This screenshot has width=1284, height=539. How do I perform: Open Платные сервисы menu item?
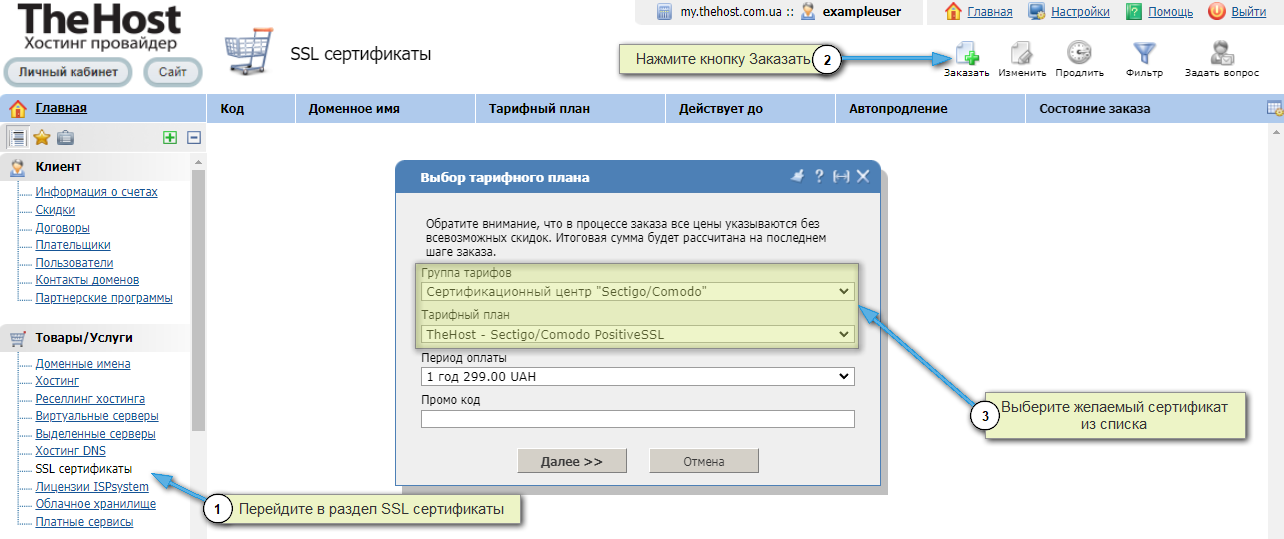point(83,522)
